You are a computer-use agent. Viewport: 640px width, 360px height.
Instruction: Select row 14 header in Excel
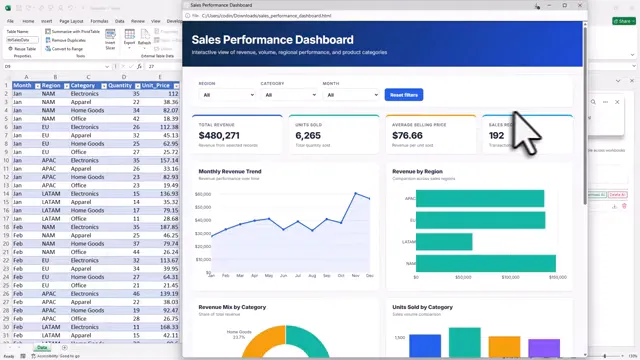[x=6, y=194]
